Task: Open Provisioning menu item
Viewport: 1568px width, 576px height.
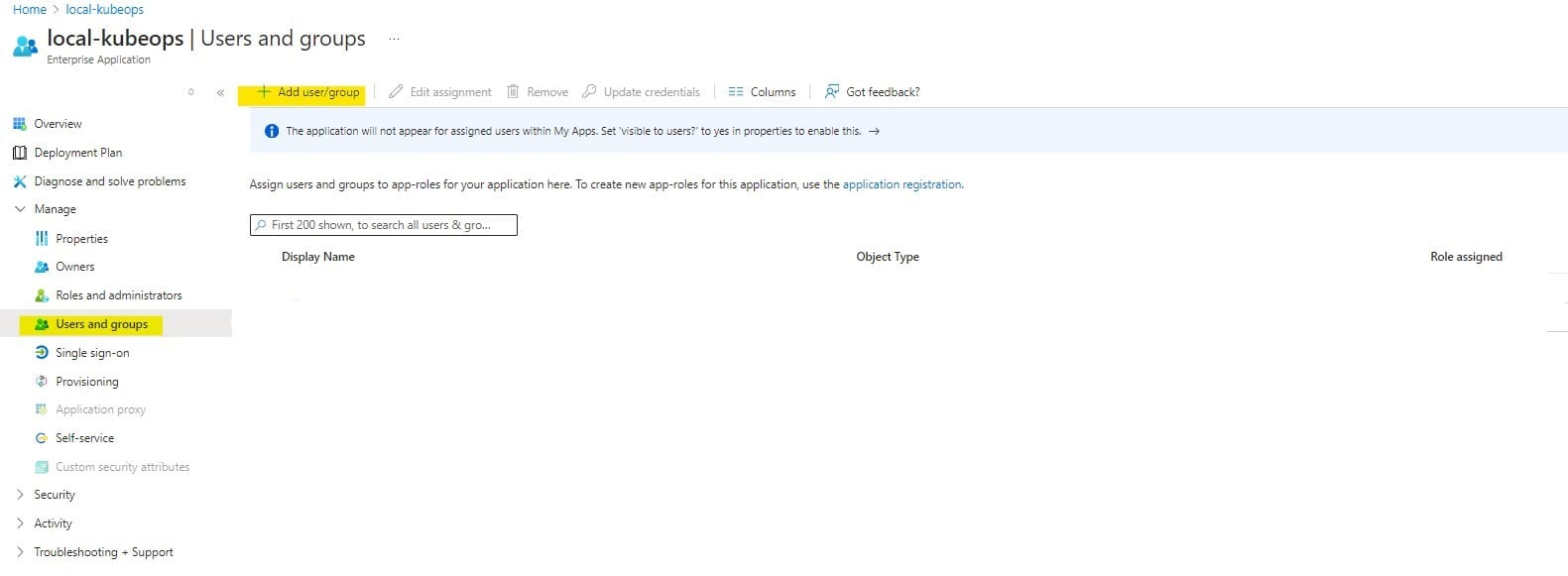Action: (x=87, y=382)
